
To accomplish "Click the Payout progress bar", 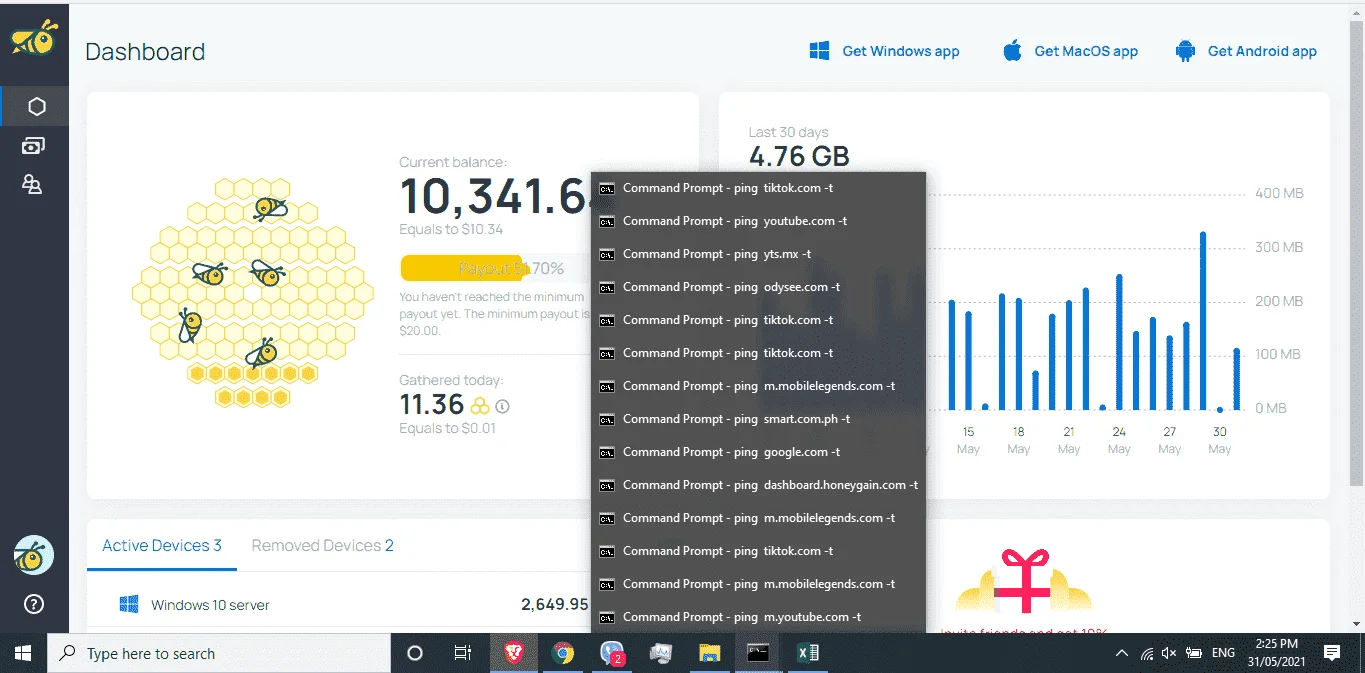I will [x=496, y=268].
